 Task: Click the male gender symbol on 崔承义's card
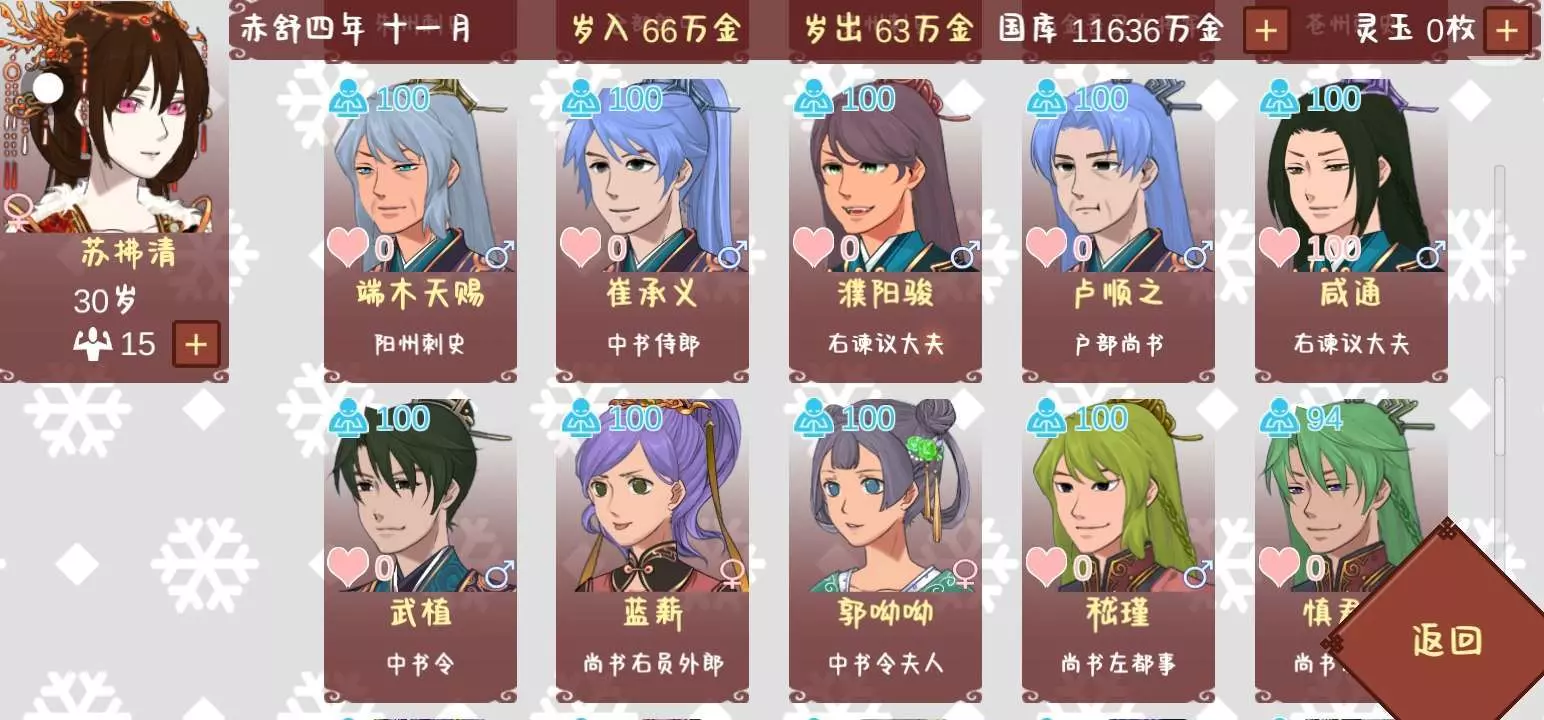tap(732, 254)
